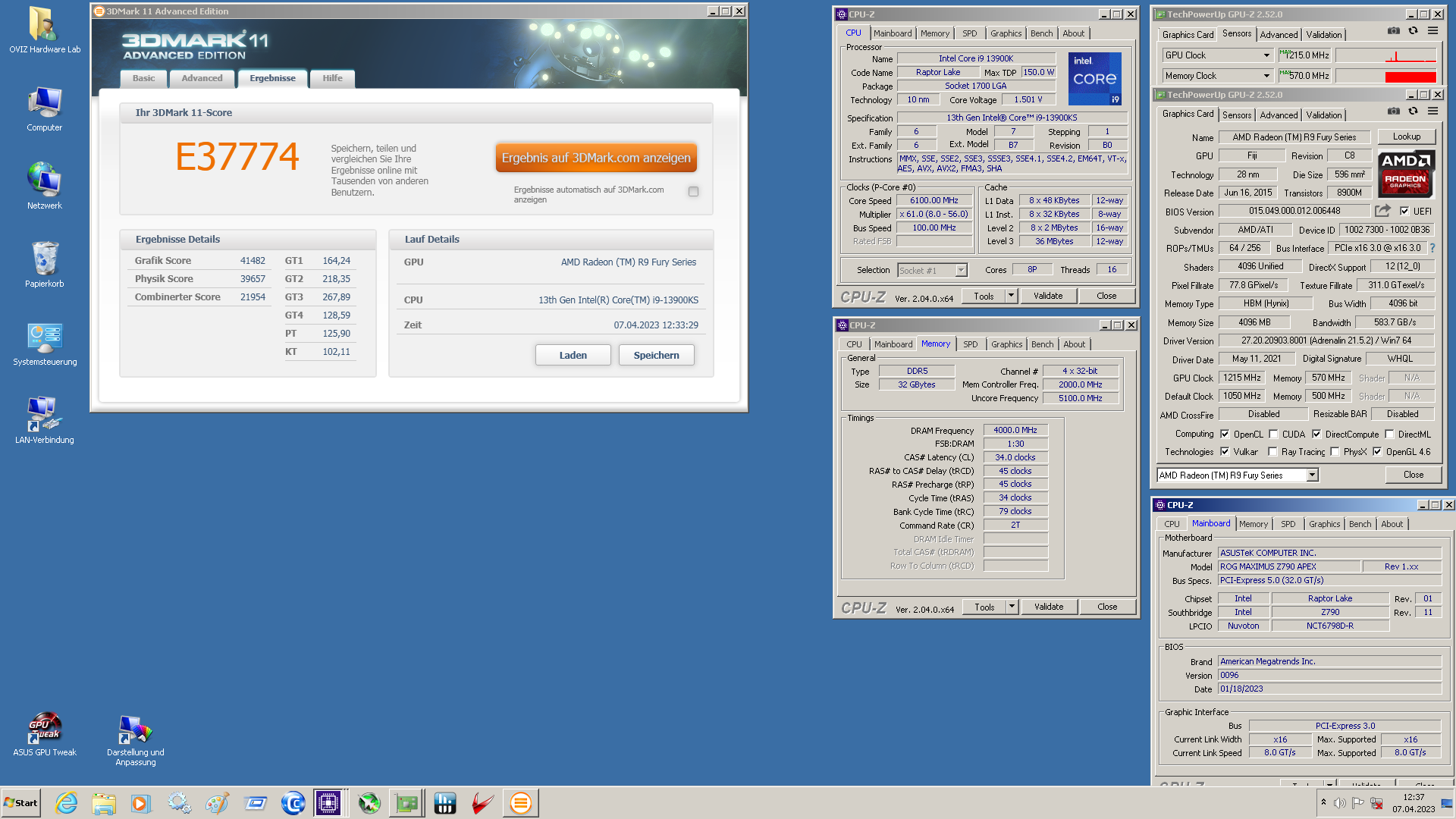Refresh the GPU-Z Sensors window

coord(1413,31)
